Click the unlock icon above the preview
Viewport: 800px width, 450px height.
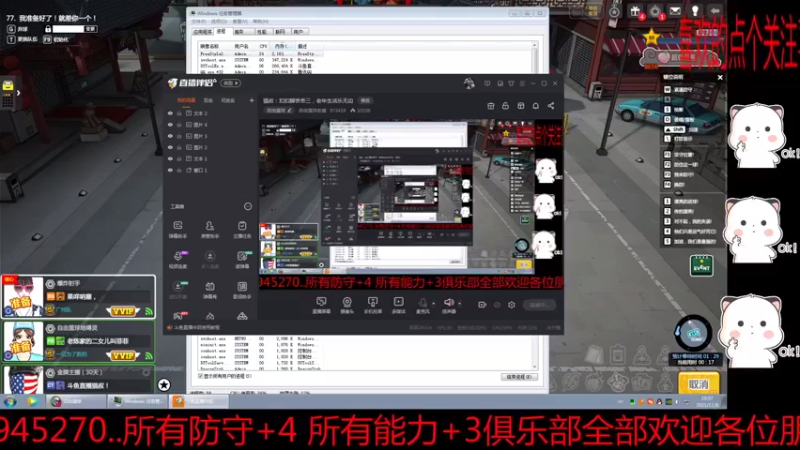point(506,106)
